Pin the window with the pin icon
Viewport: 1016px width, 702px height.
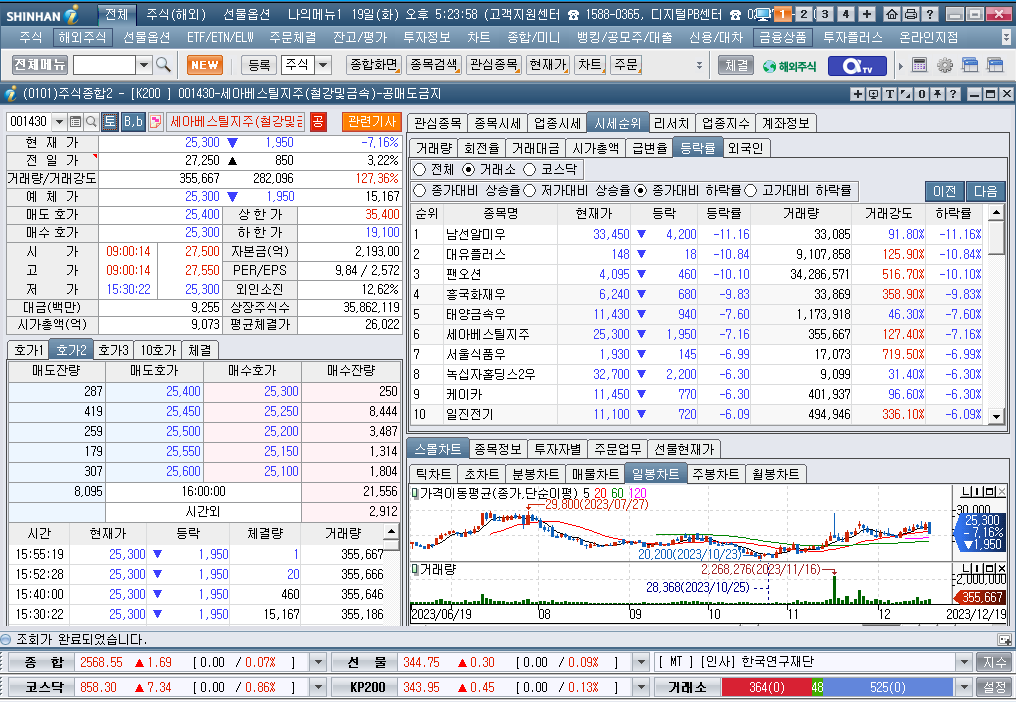coord(937,94)
